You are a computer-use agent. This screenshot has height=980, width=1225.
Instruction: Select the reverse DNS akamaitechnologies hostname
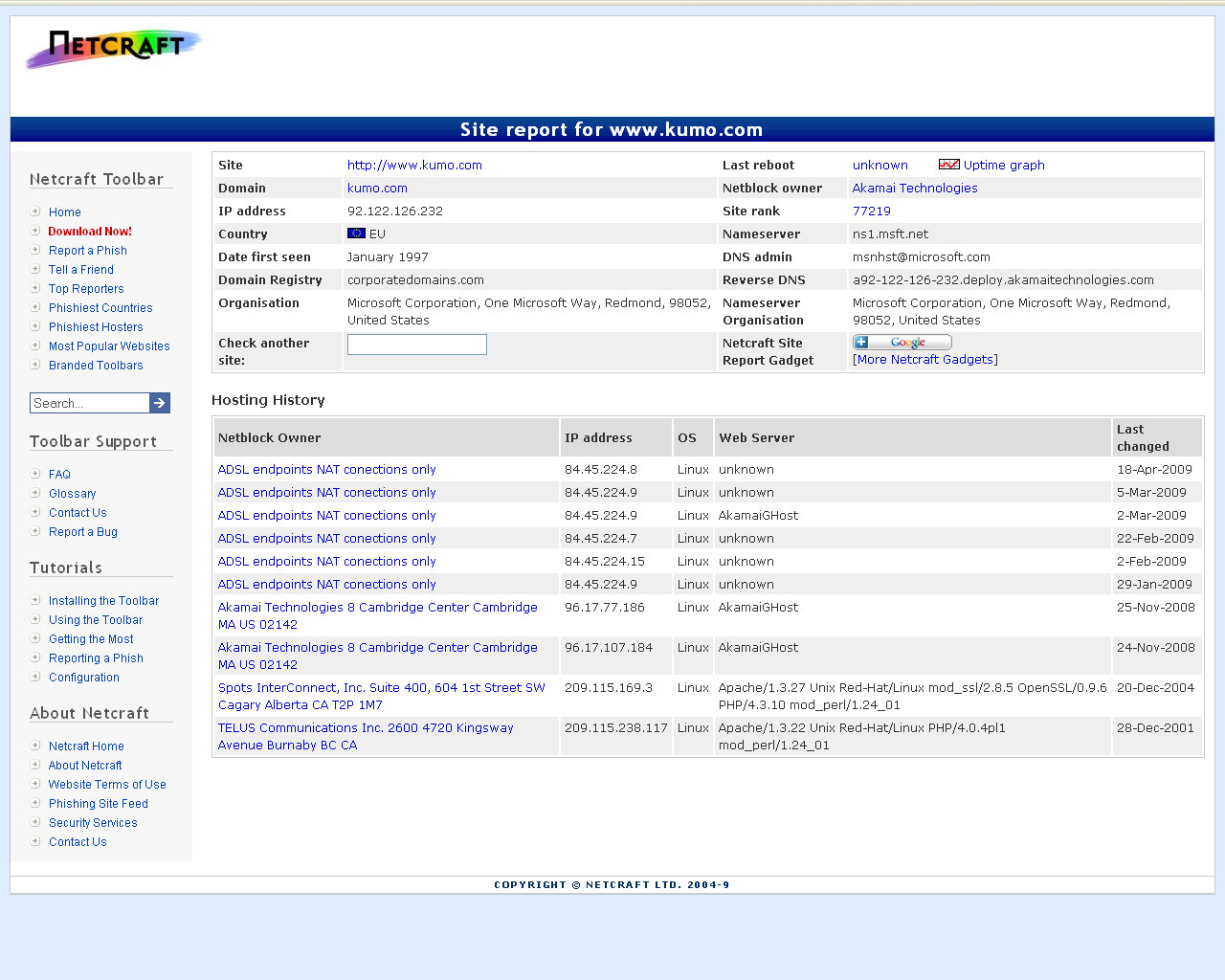tap(1003, 280)
